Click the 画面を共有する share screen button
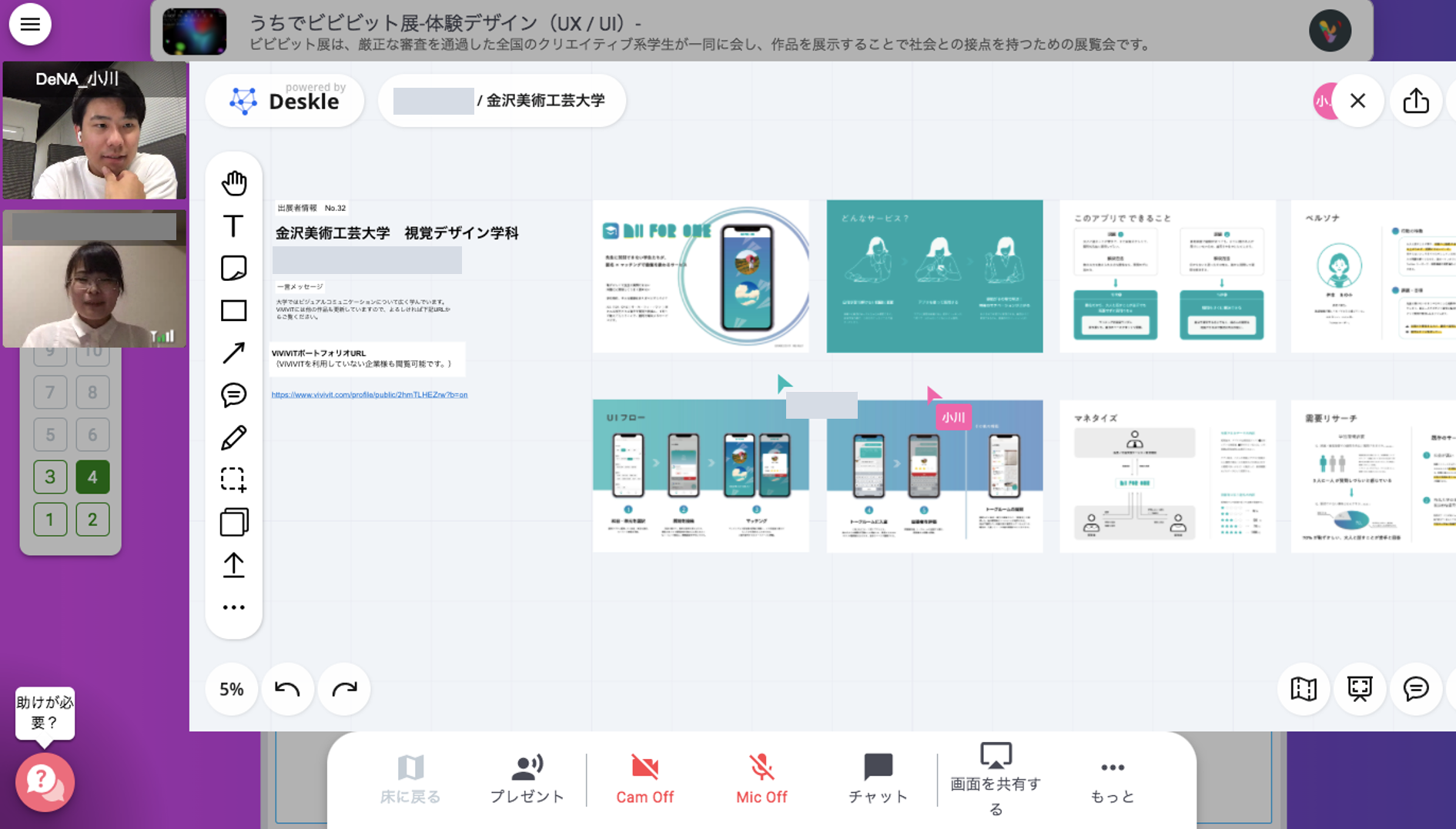The height and width of the screenshot is (829, 1456). pos(995,779)
